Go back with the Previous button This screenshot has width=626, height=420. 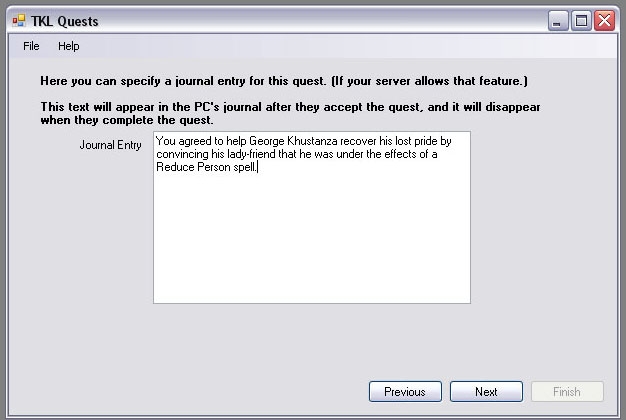click(405, 392)
